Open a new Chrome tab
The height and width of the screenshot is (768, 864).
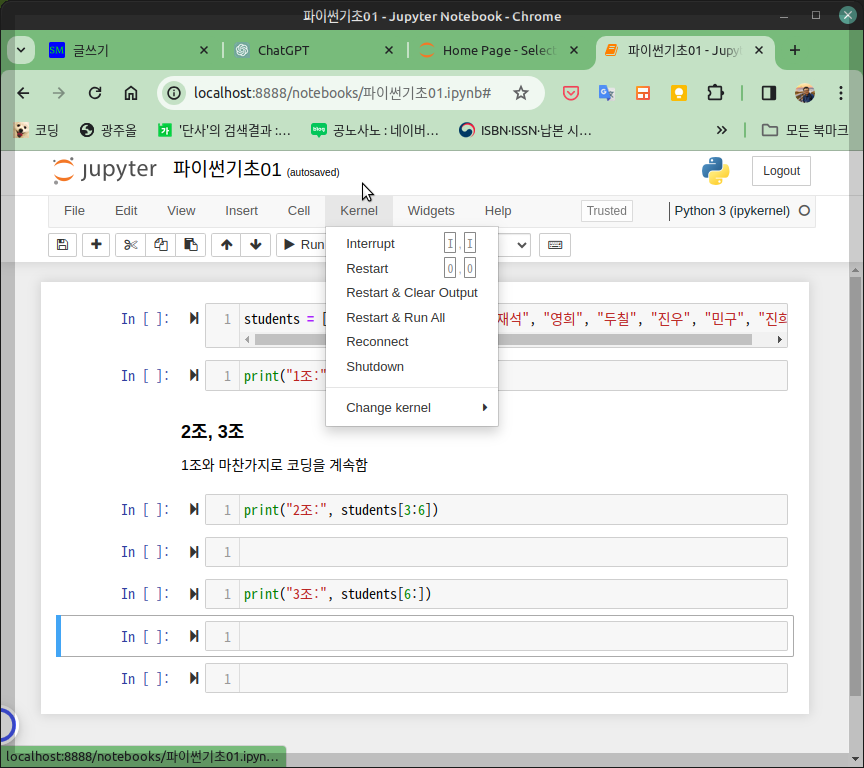[x=795, y=50]
